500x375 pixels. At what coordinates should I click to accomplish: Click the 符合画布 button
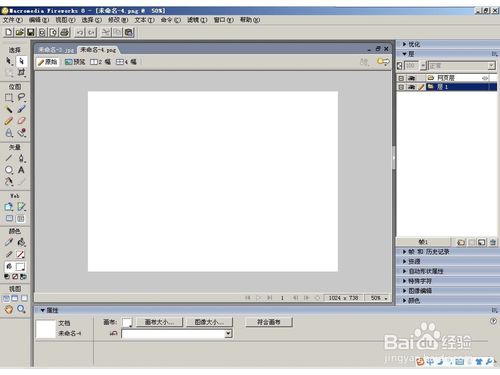coord(269,322)
